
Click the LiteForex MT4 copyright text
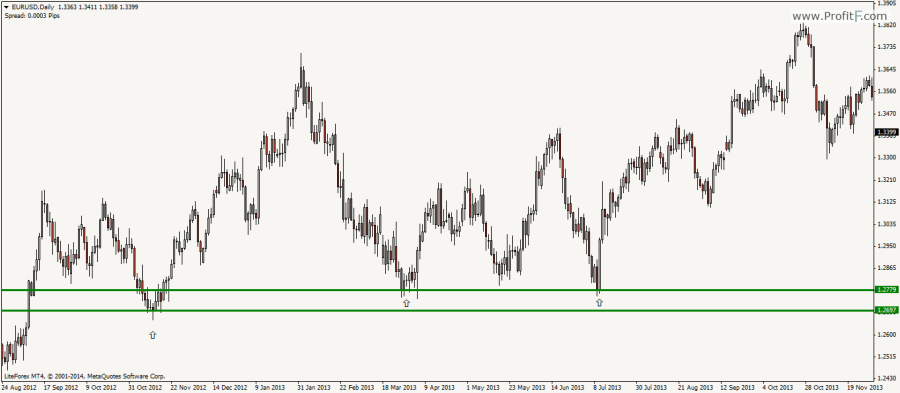(84, 377)
